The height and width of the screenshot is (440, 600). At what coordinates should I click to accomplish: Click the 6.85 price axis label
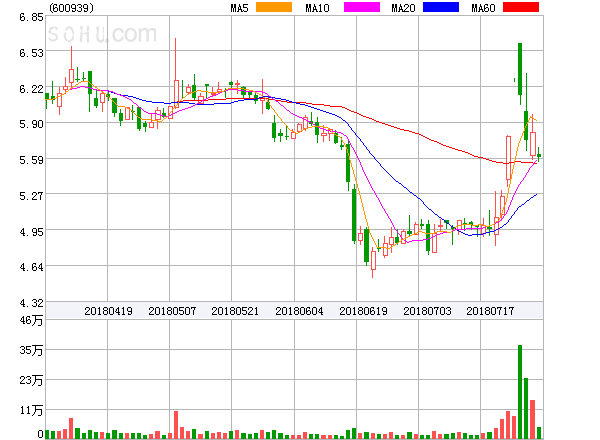tap(31, 17)
